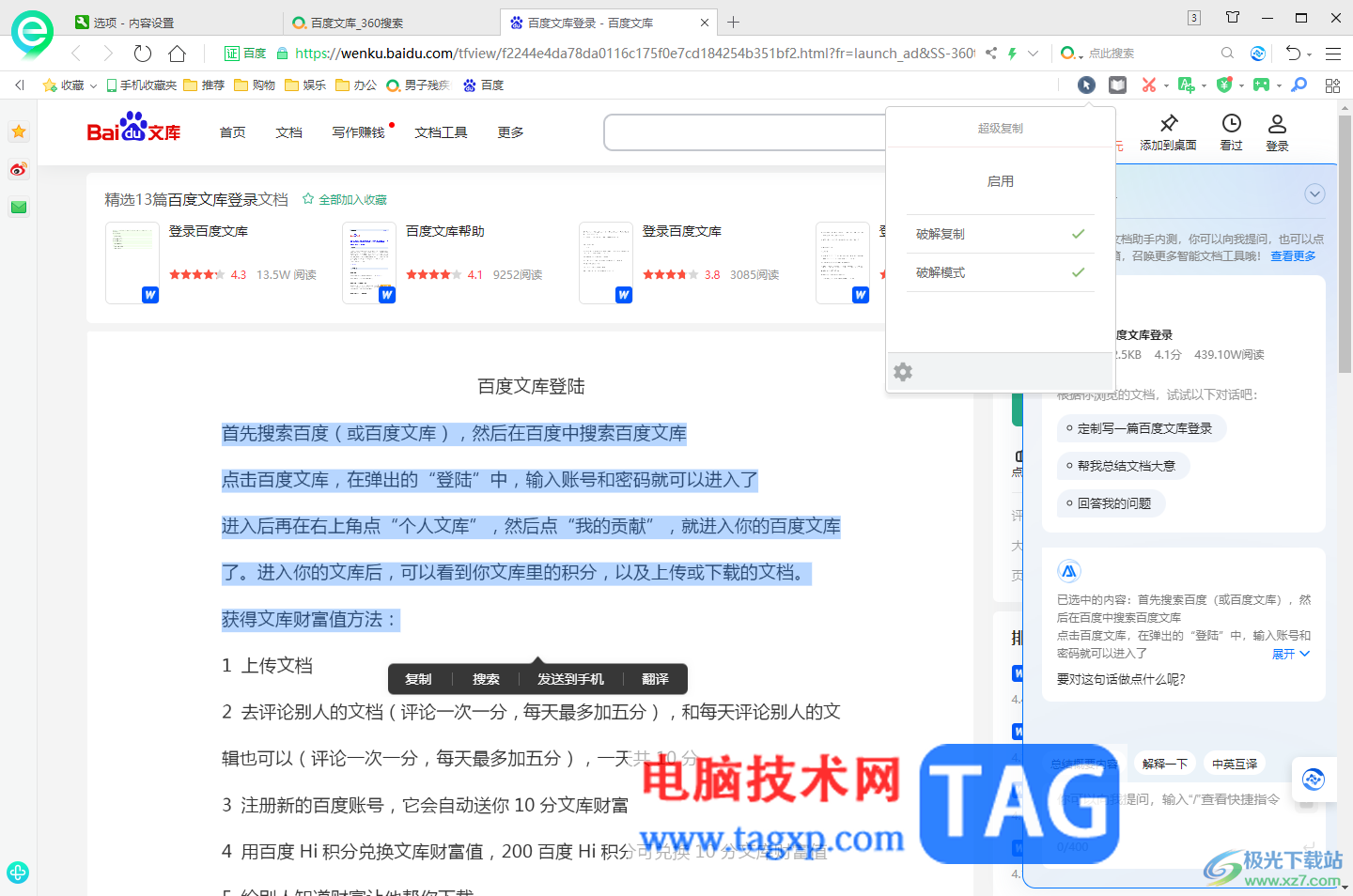Collapse the bookmarks bar with the left arrow icon
Viewport: 1353px width, 896px height.
point(20,85)
